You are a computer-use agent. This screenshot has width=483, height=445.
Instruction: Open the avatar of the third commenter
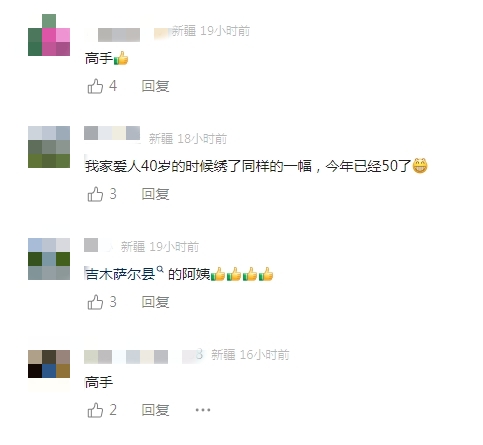click(x=49, y=259)
